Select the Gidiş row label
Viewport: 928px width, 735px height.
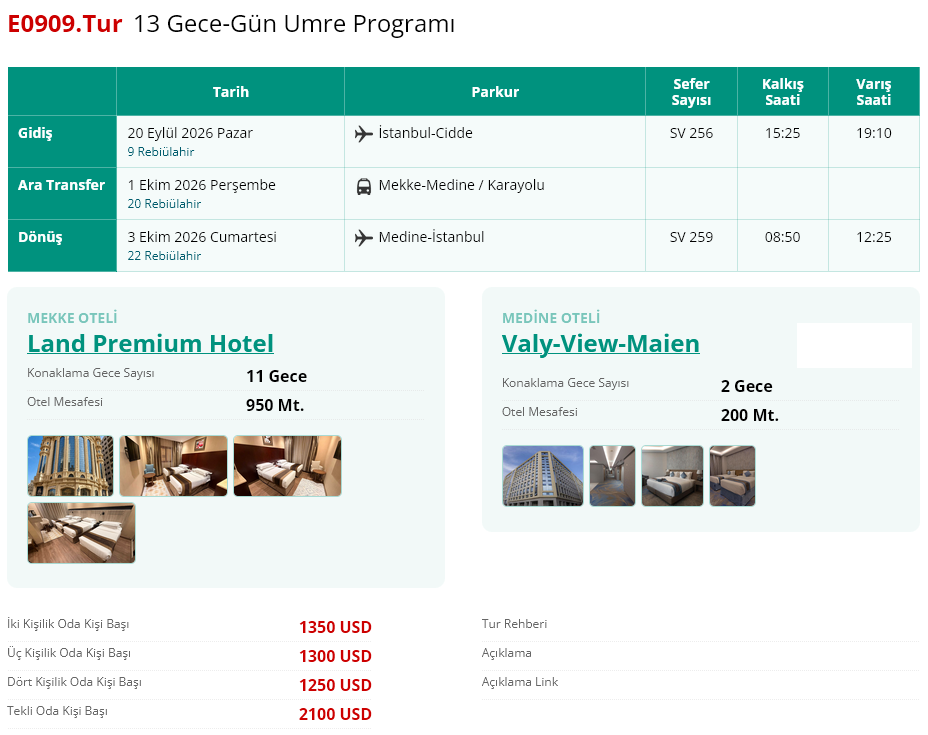(x=36, y=133)
